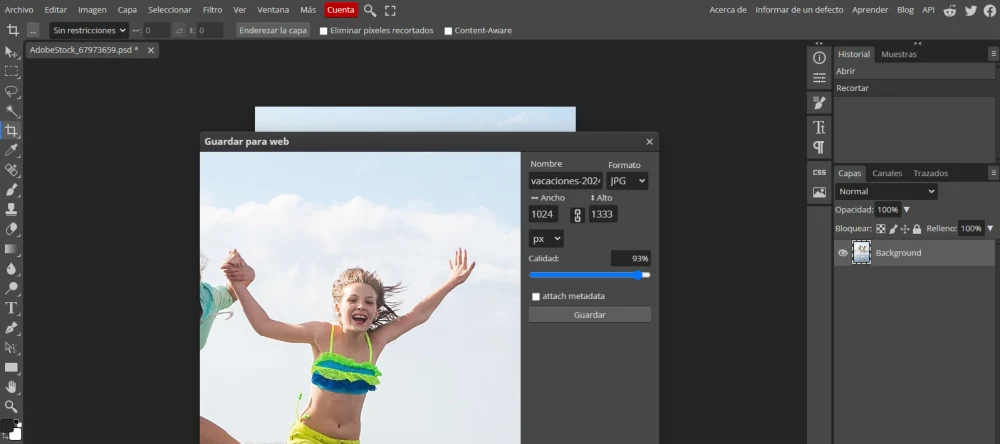Open the image preview panel icon
The image size is (1000, 444).
point(820,192)
